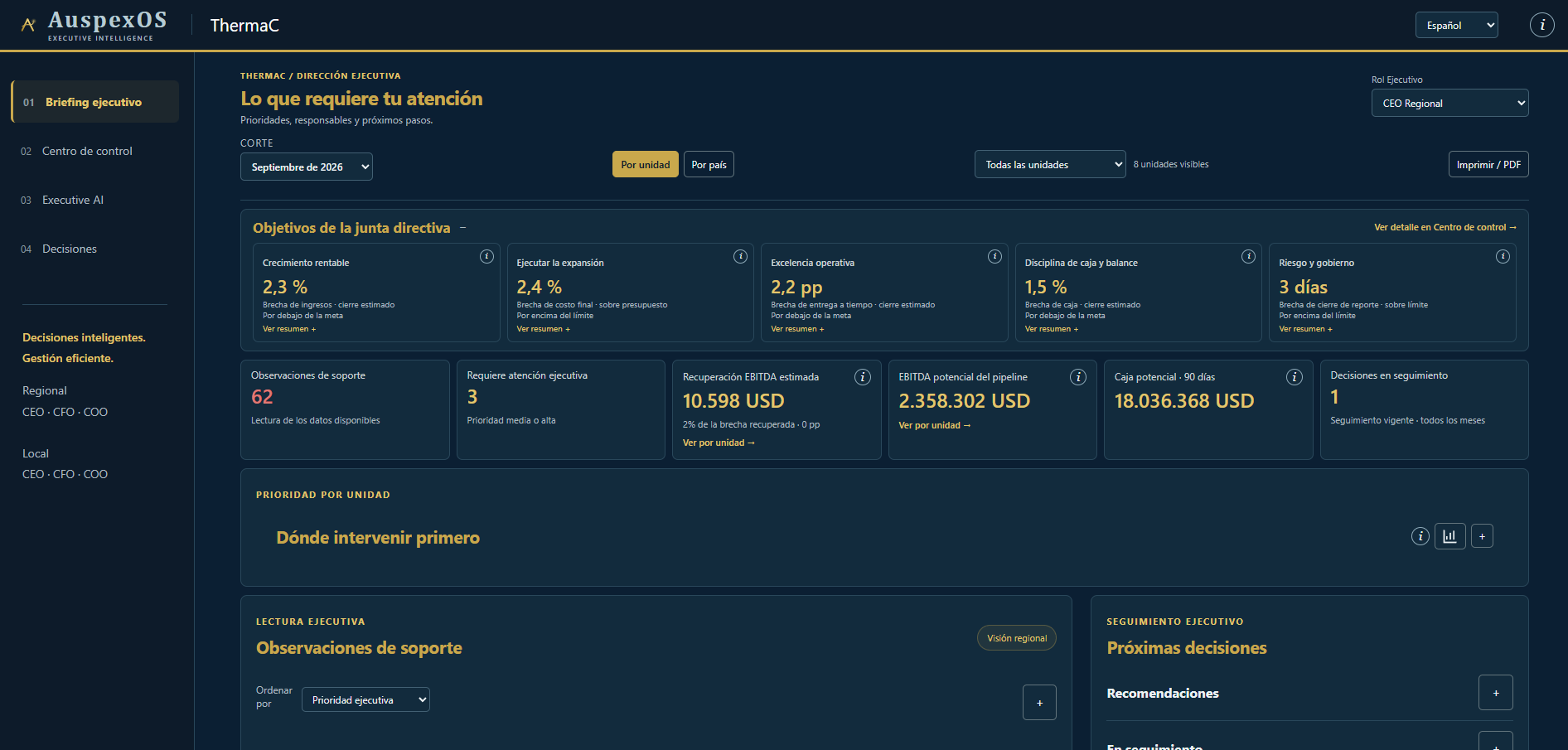This screenshot has width=1568, height=750.
Task: Open Ver detalle en Centro de control link
Action: [1445, 227]
